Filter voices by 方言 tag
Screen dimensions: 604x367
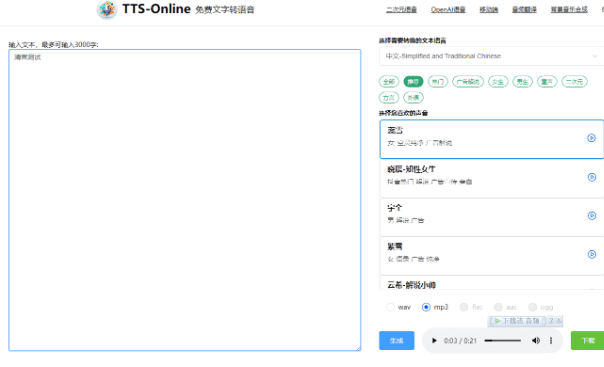pos(389,98)
